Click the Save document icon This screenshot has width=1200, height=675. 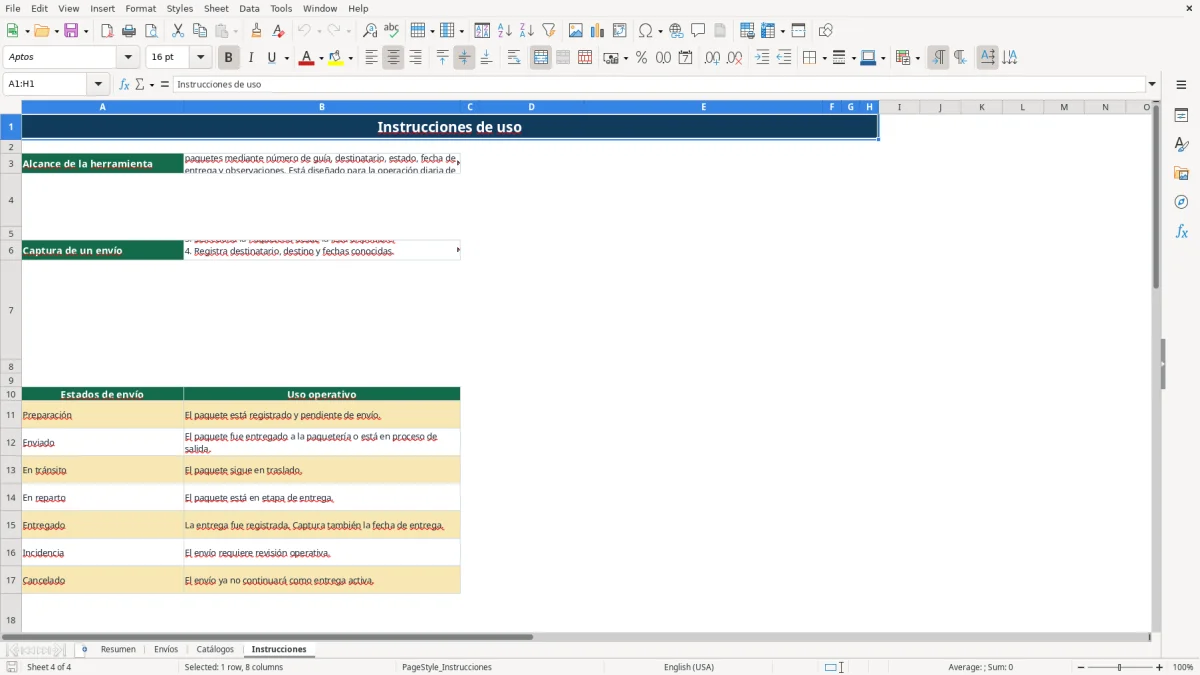[x=71, y=31]
